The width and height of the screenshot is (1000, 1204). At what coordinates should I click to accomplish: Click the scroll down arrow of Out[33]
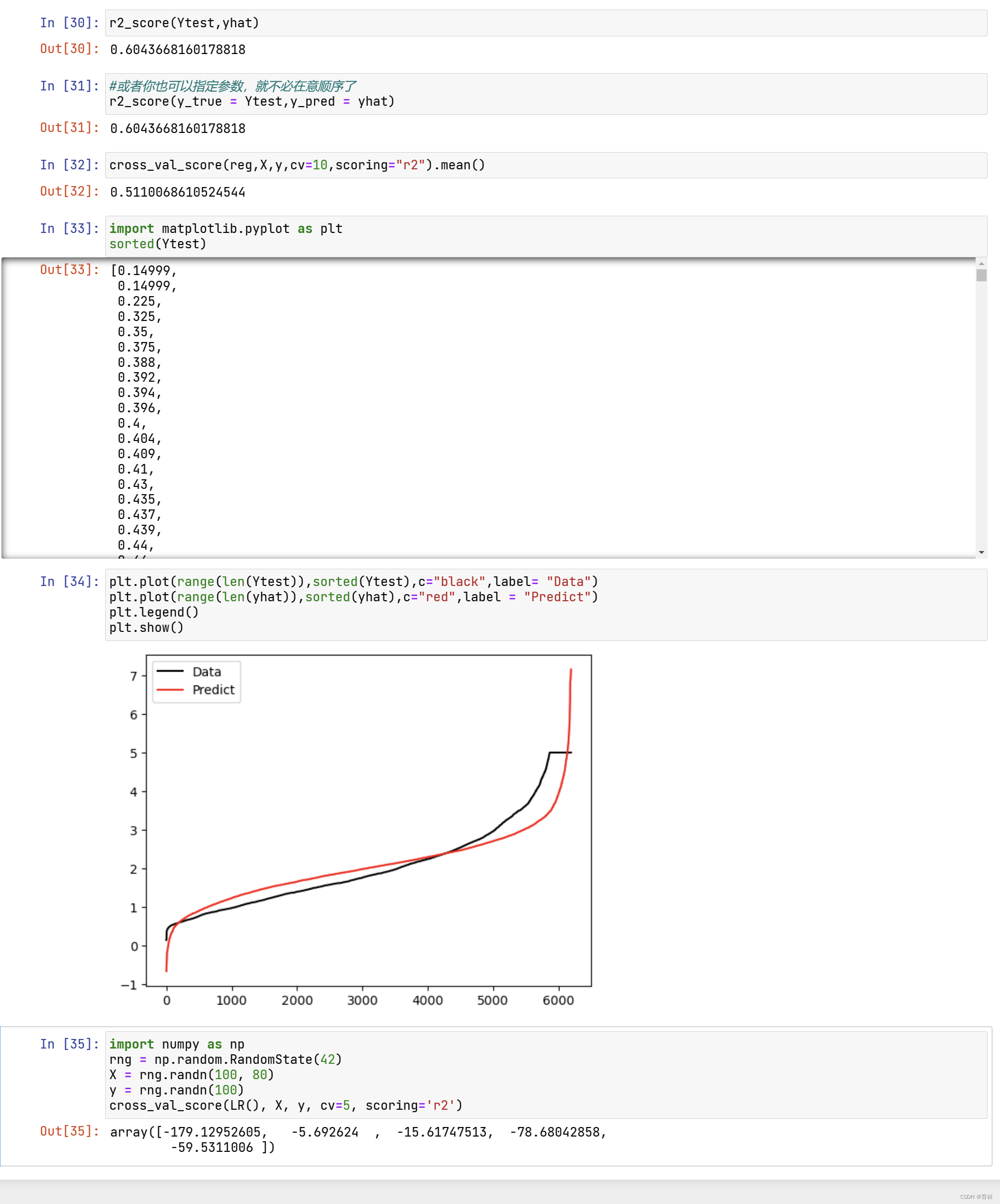981,552
